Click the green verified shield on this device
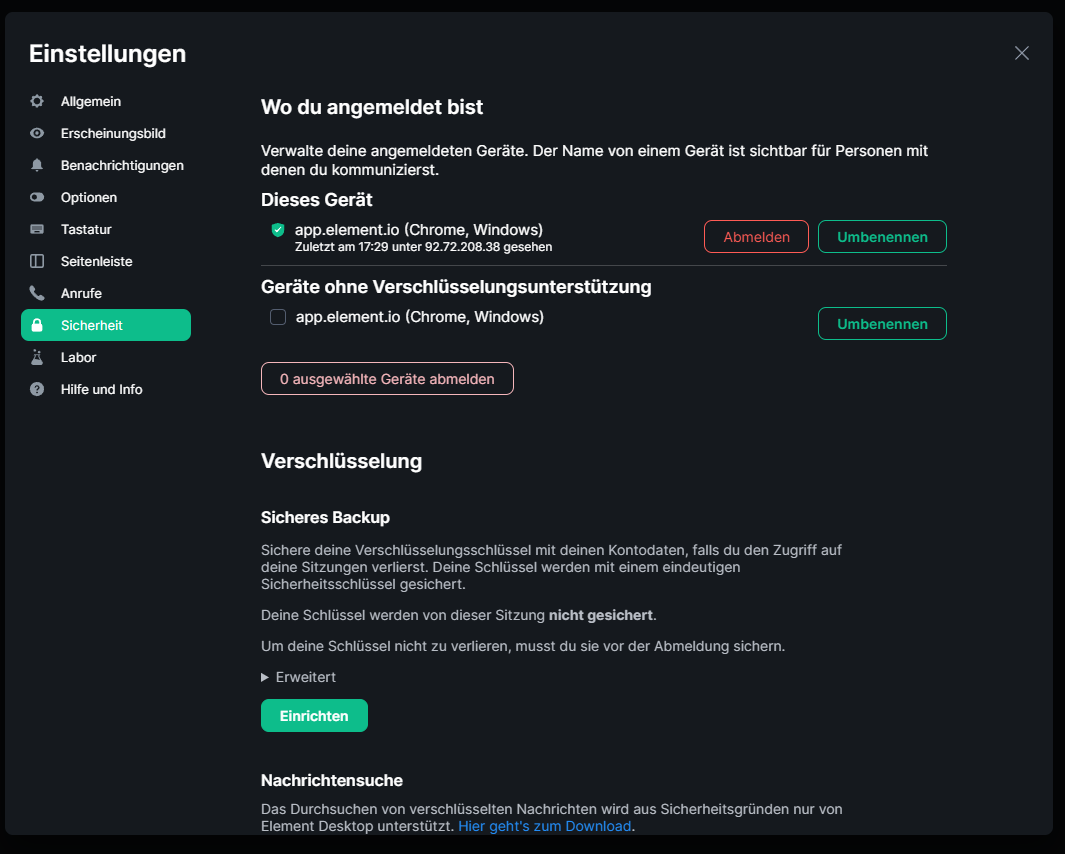This screenshot has height=854, width=1065. coord(278,230)
